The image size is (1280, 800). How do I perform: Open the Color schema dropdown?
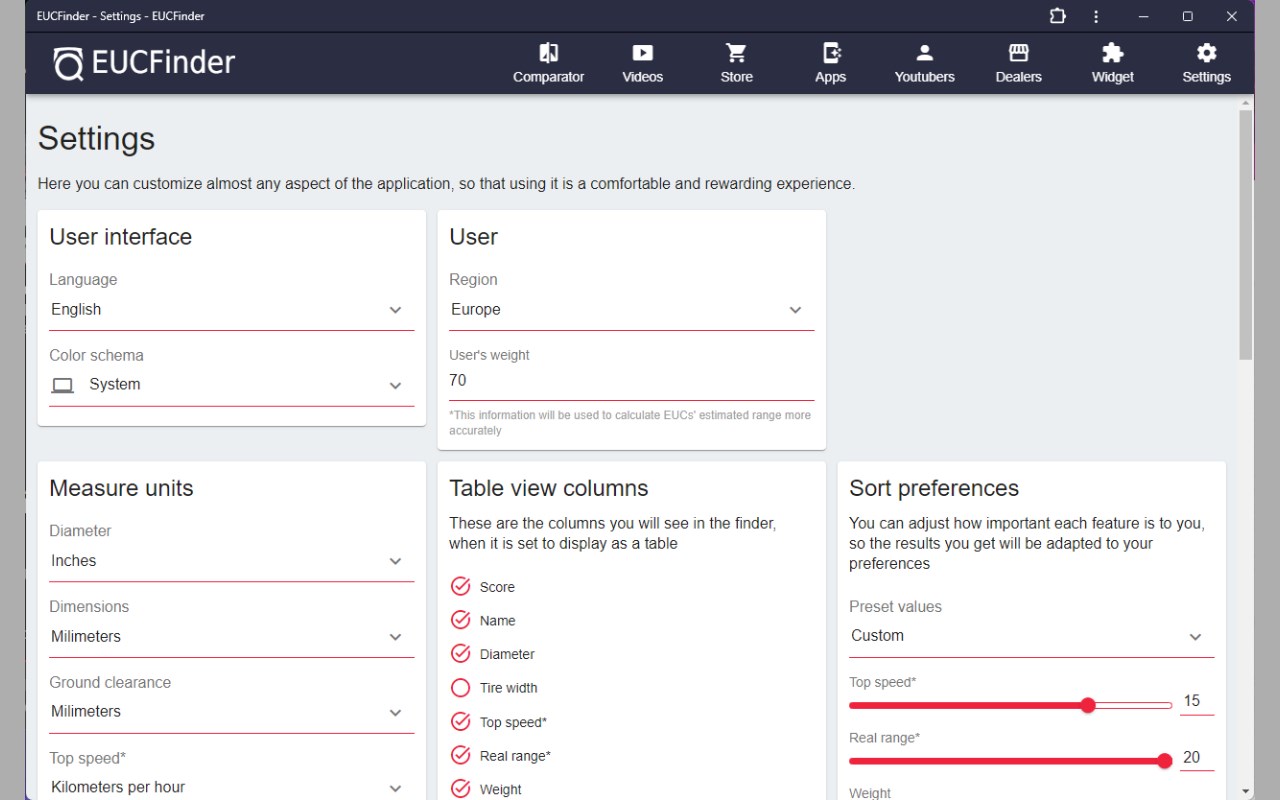(231, 385)
